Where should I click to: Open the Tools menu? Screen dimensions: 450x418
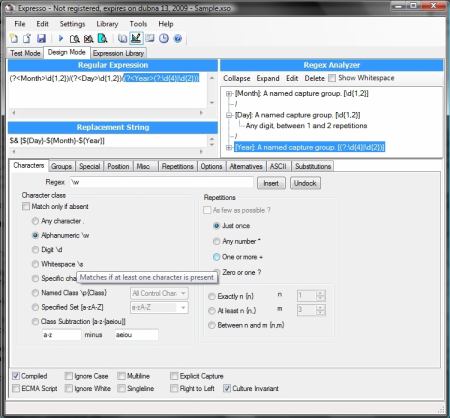coord(138,24)
